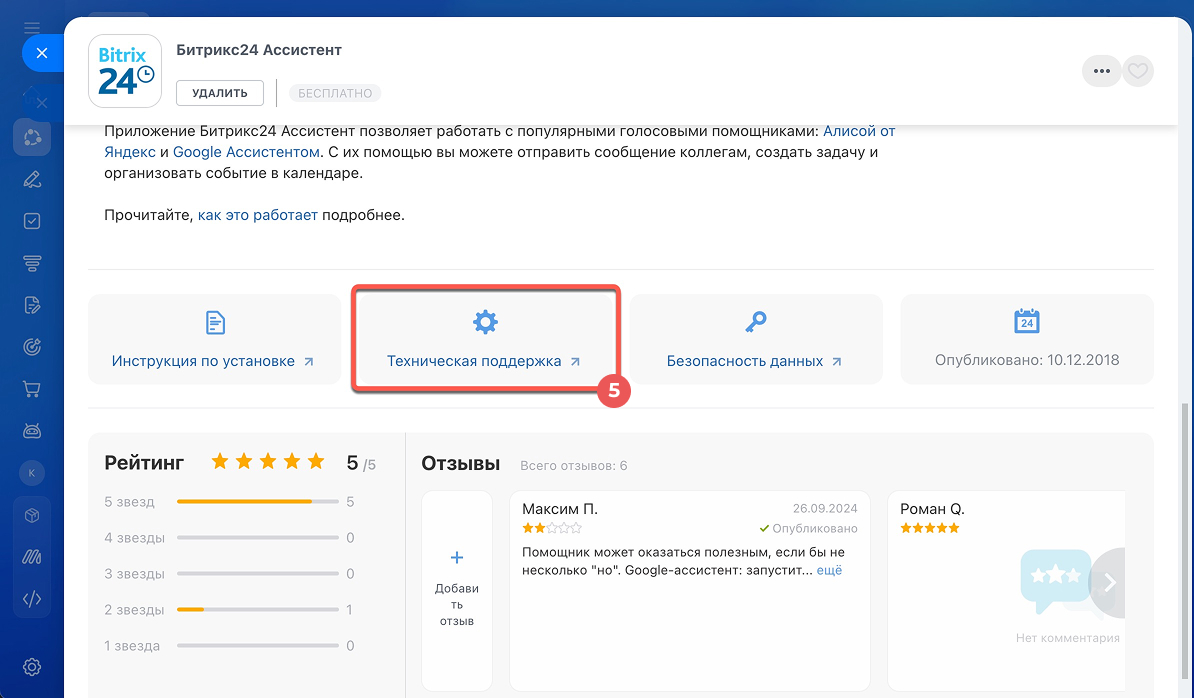Click the Битрикс24 Ассистент title

pos(259,49)
